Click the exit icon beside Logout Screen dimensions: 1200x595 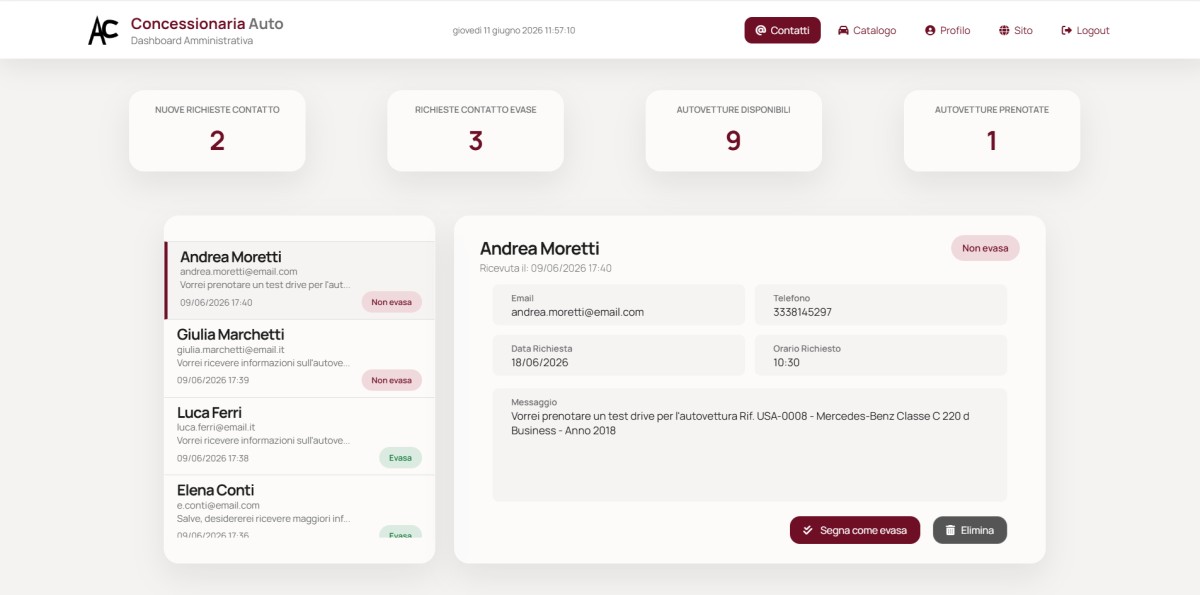pos(1067,30)
